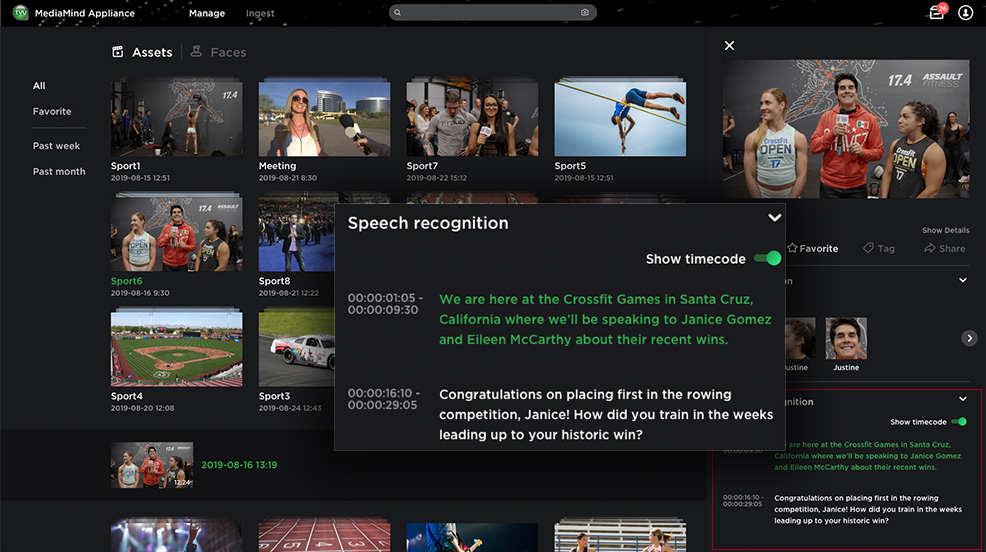Collapse the Speech recognition popup chevron
Screen dimensions: 986x552
coord(775,218)
